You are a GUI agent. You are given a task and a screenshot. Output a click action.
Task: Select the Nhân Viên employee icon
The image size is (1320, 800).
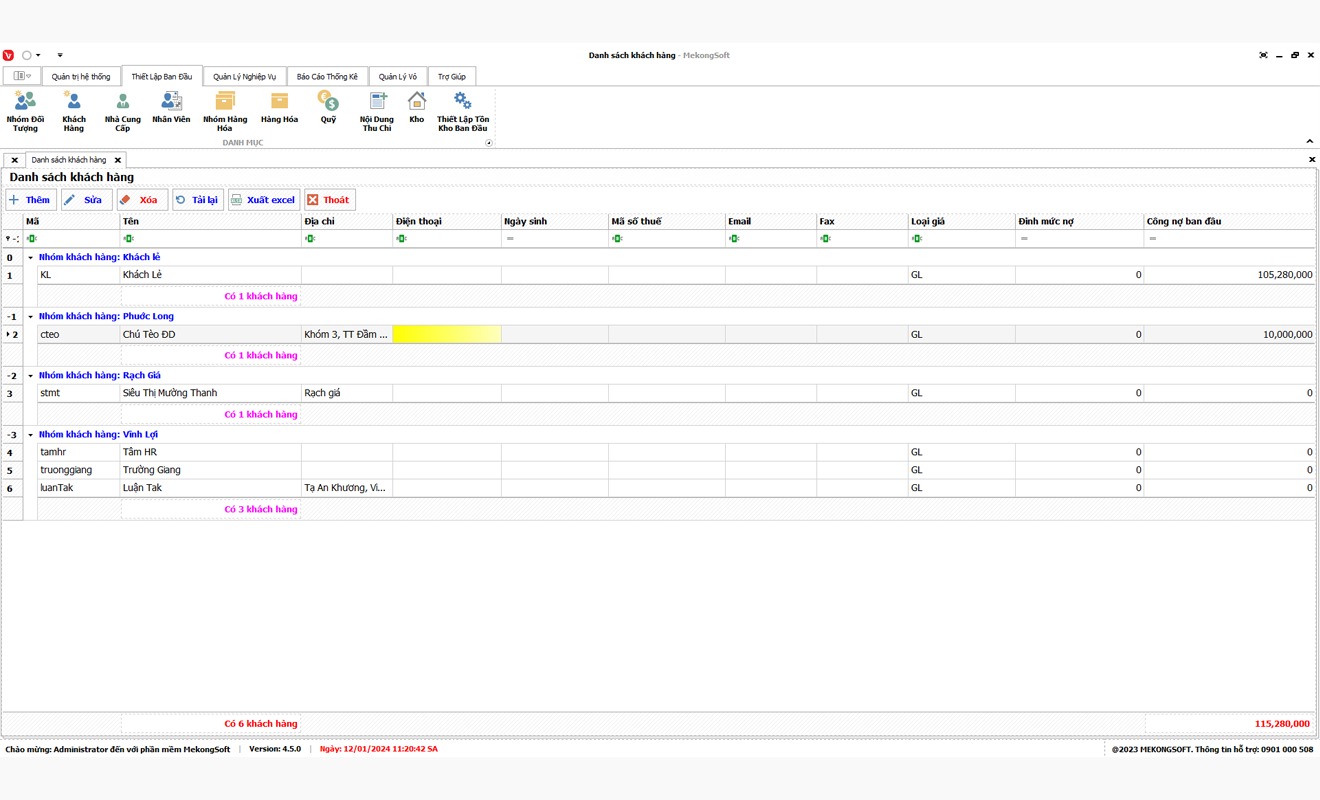point(171,106)
